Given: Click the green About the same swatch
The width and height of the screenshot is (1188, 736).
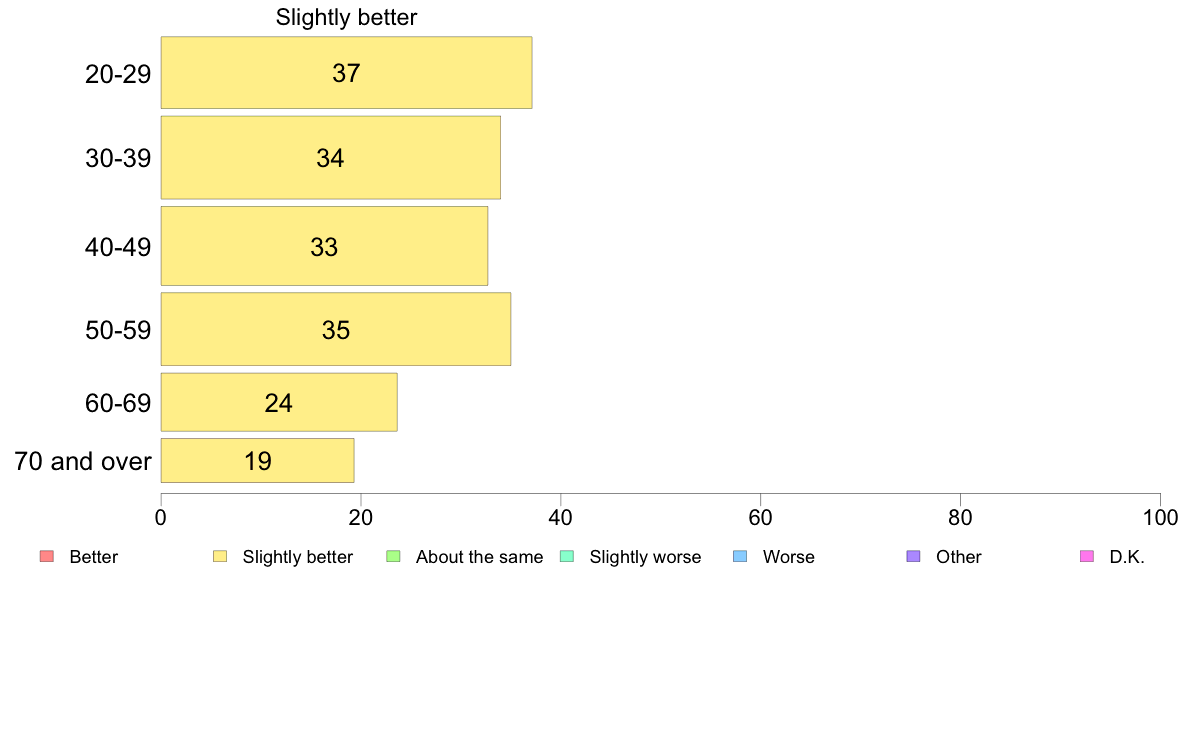Looking at the screenshot, I should click(x=393, y=557).
